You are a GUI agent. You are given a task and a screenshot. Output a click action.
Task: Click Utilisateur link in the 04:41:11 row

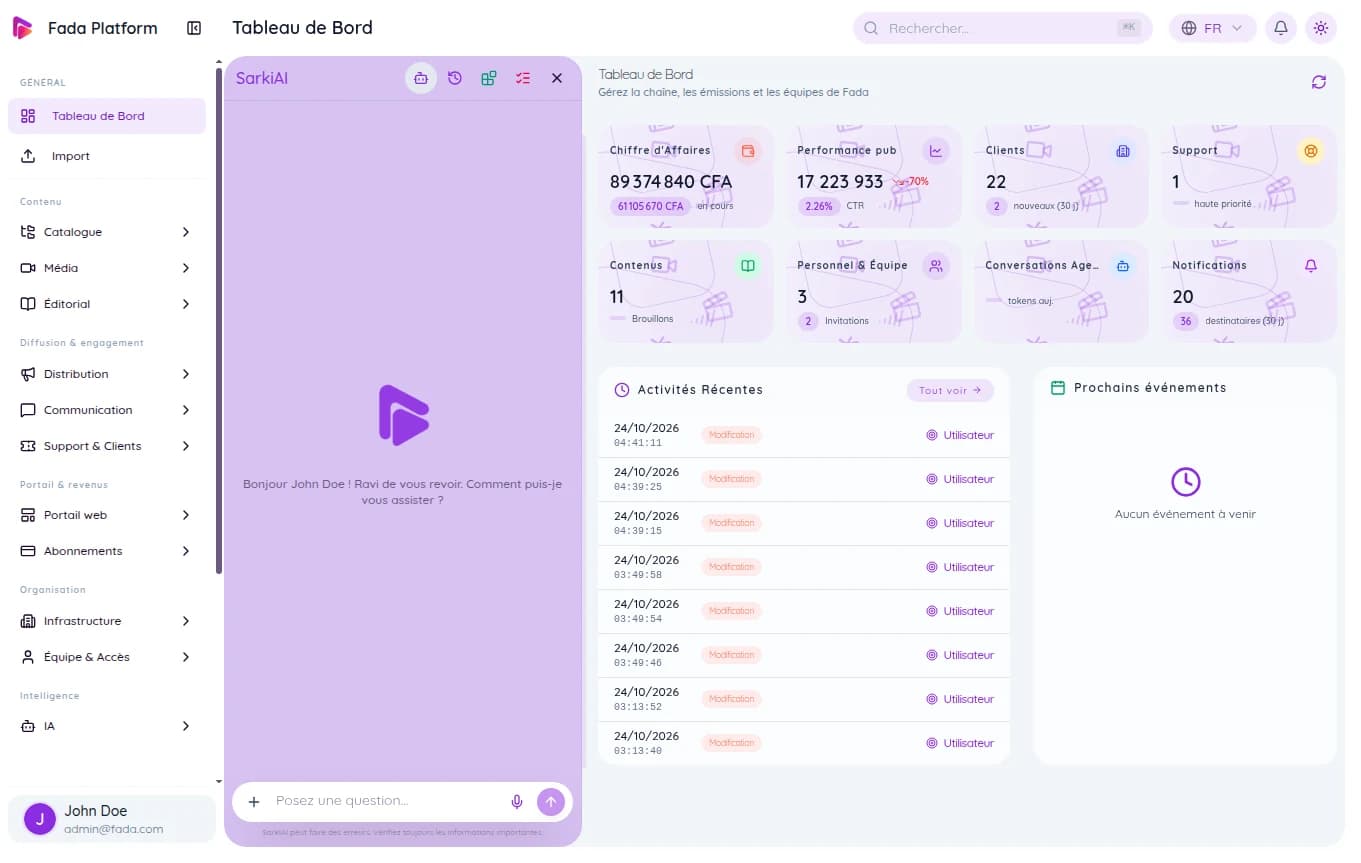pos(960,435)
